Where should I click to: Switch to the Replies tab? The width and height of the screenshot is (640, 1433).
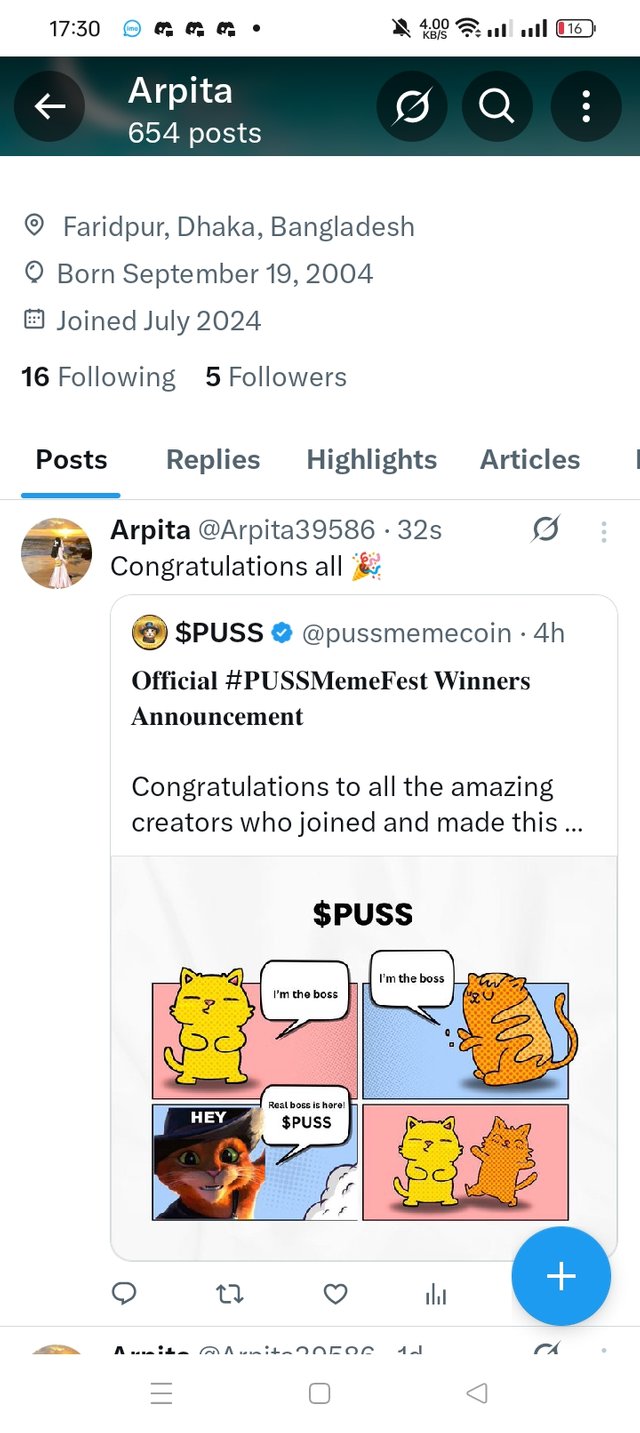(x=213, y=460)
